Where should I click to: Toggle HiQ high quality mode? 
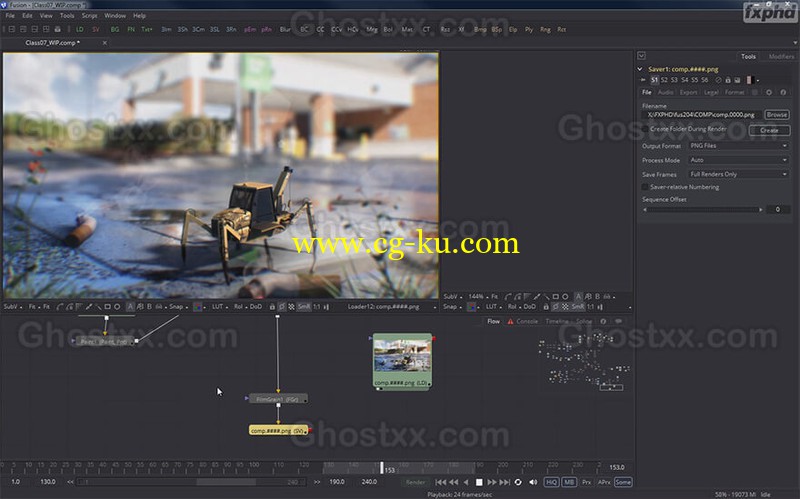tap(551, 482)
